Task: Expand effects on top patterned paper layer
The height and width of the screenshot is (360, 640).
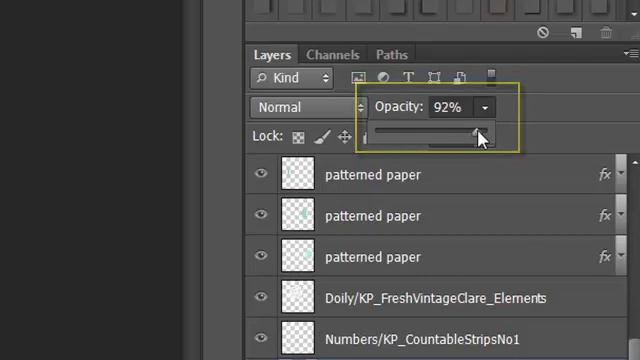Action: (621, 173)
